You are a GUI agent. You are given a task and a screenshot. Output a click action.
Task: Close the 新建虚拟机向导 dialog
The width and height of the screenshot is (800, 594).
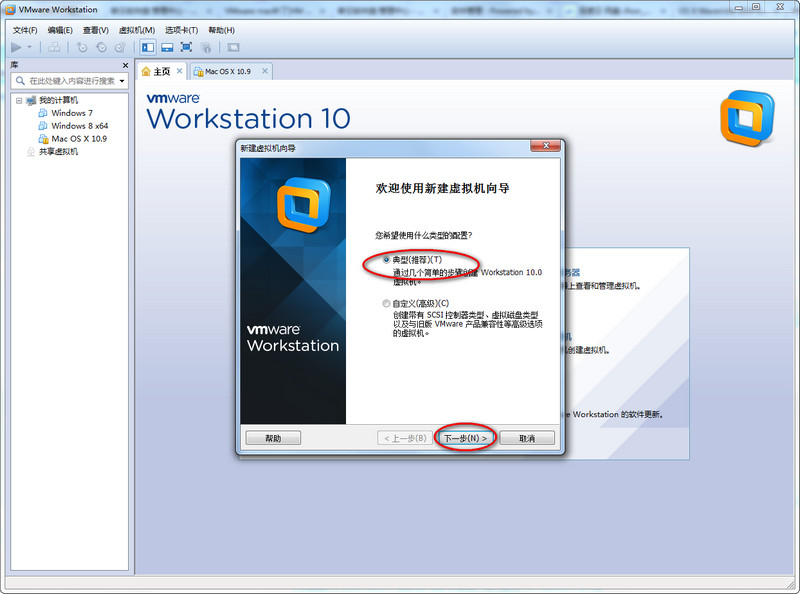tap(545, 146)
